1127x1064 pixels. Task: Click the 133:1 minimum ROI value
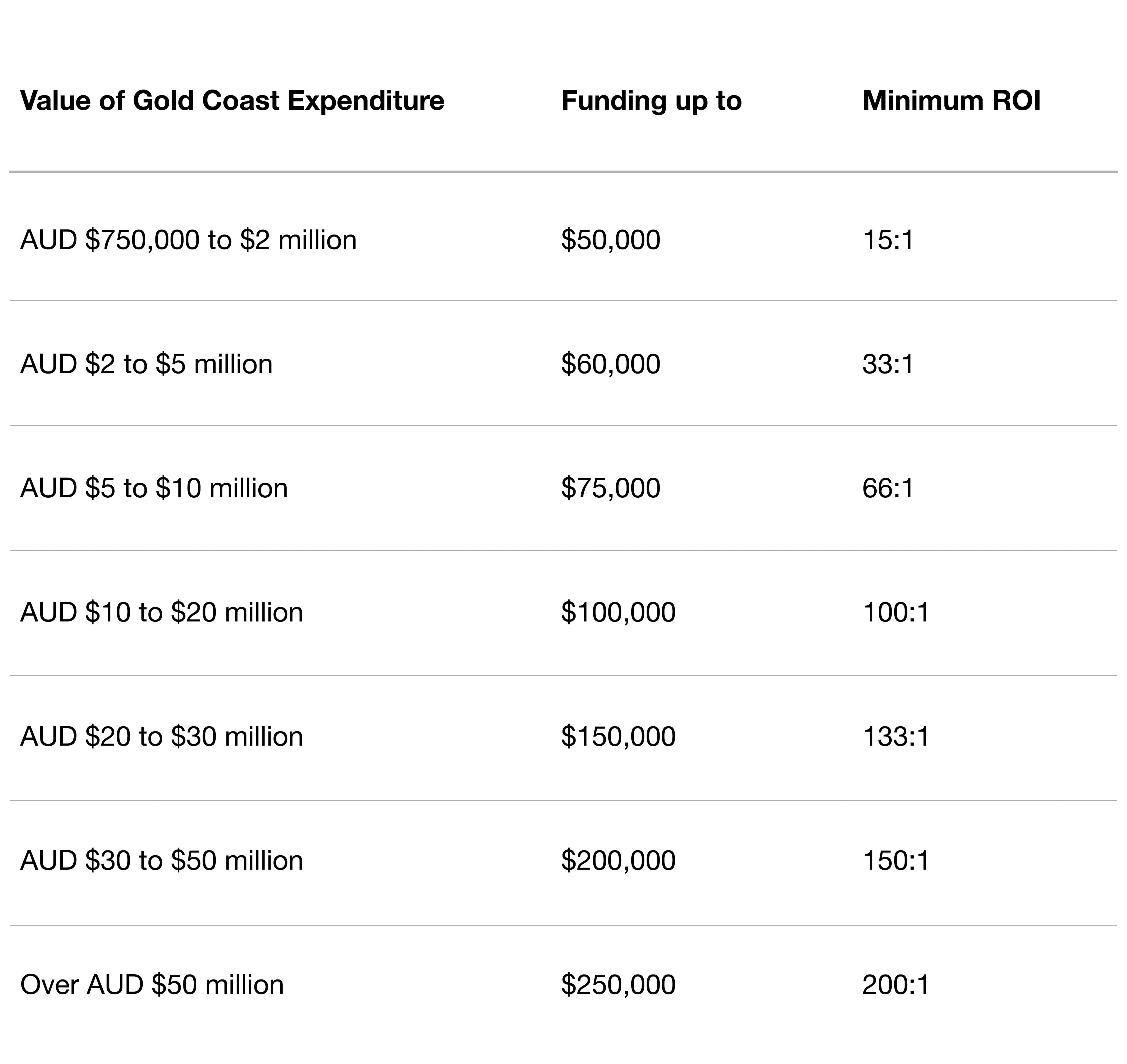pyautogui.click(x=896, y=737)
